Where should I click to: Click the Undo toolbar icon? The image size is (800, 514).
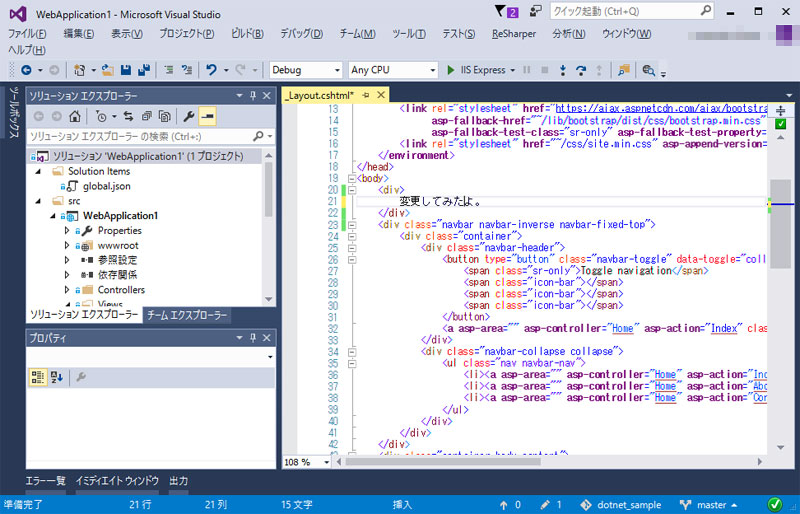211,70
